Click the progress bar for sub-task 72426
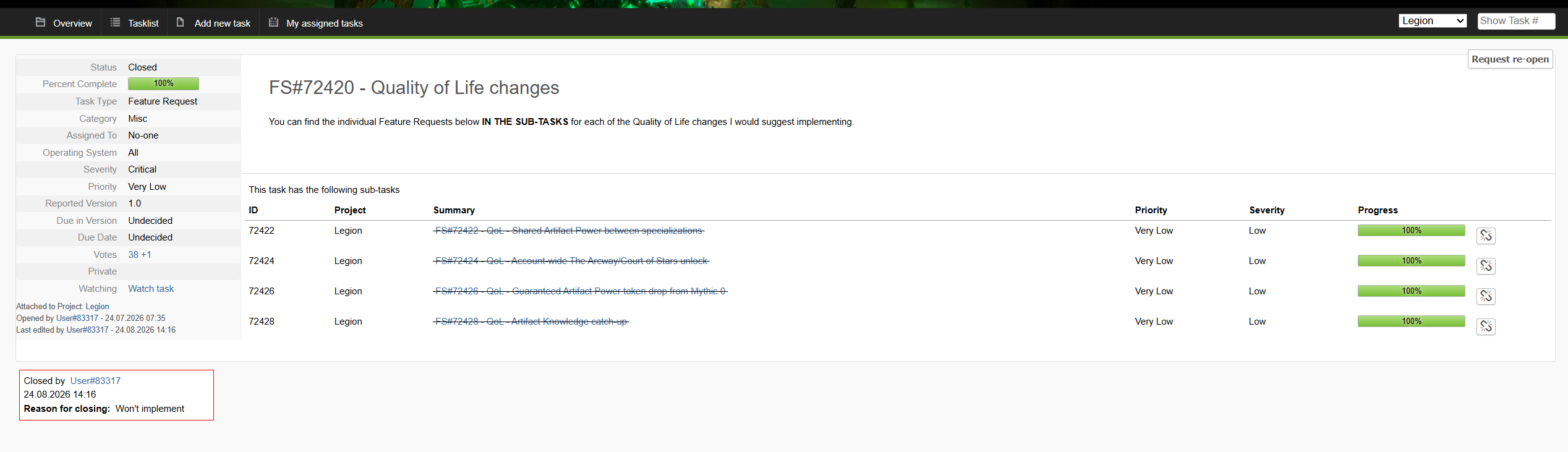Screen dimensions: 1568x452 click(1412, 291)
